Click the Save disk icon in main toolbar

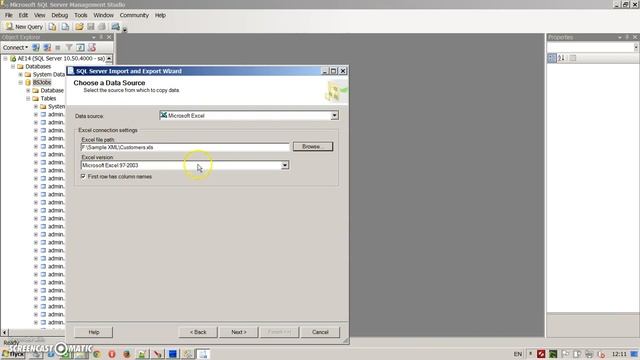coord(91,27)
